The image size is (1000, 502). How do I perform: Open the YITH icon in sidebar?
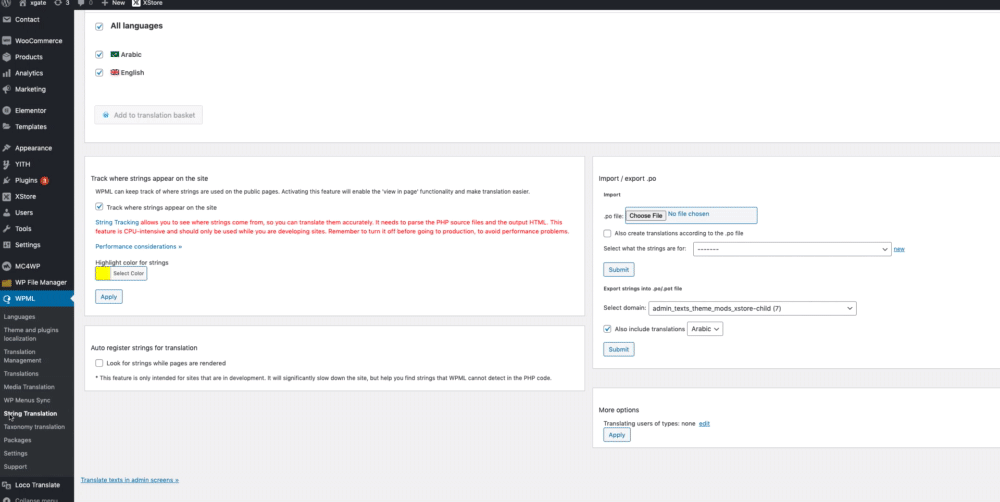coord(6,164)
